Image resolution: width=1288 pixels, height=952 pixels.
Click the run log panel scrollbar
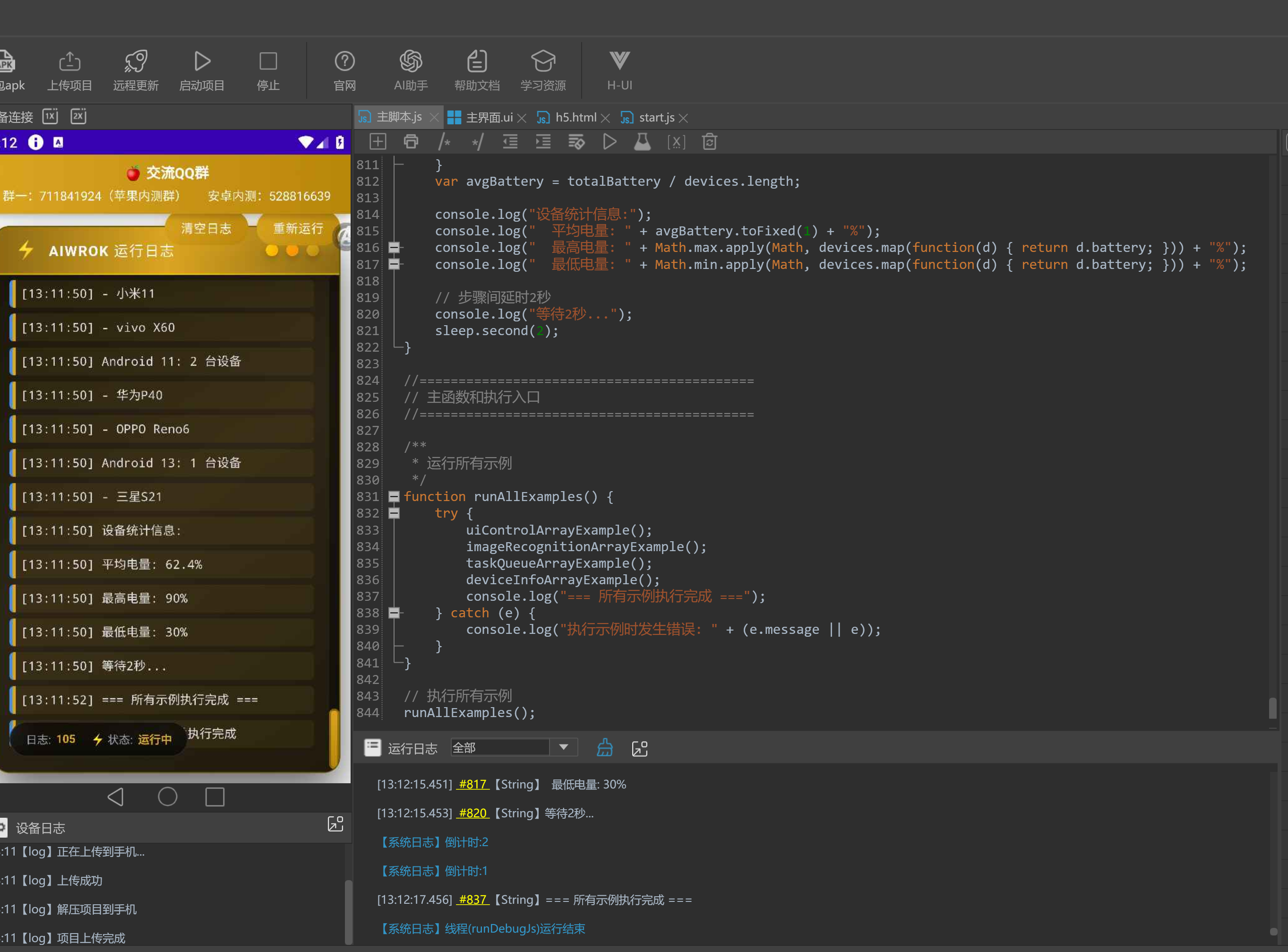click(1274, 932)
